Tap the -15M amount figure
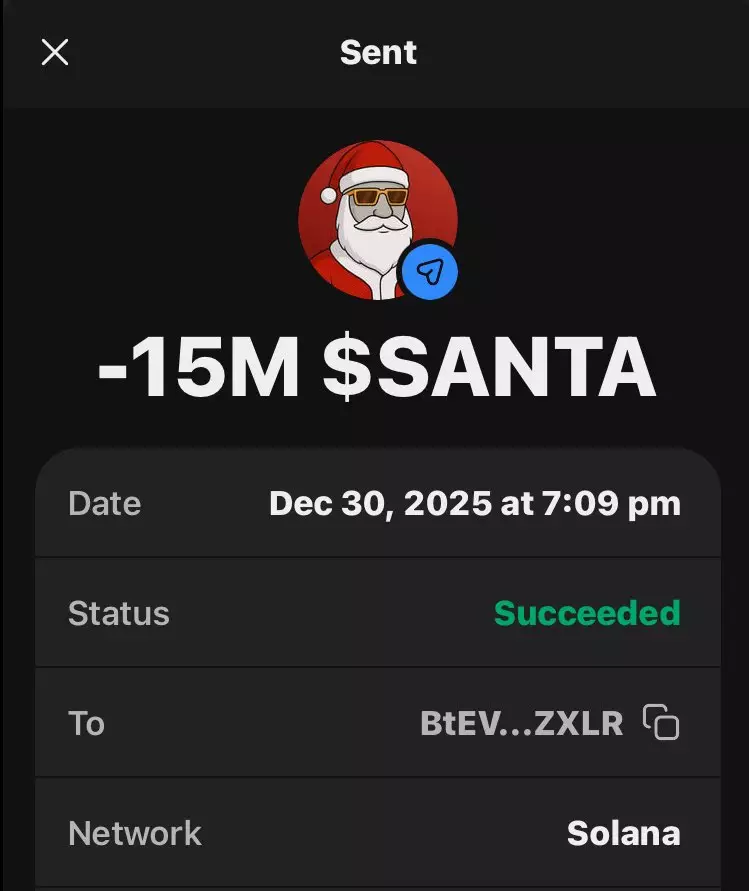Viewport: 749px width, 891px height. tap(198, 367)
